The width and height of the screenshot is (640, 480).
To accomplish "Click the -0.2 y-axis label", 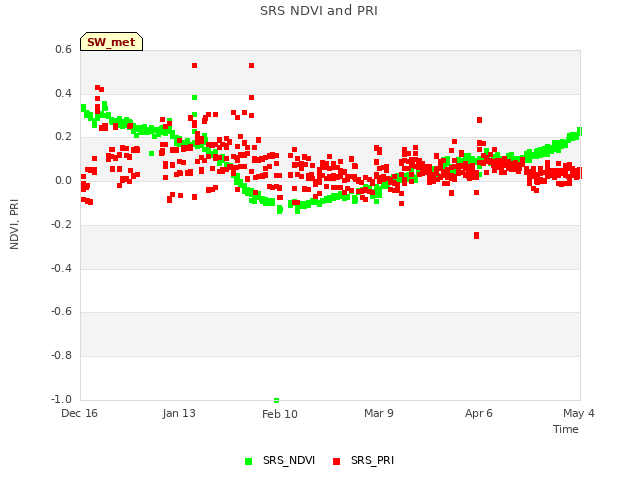I will 62,224.
